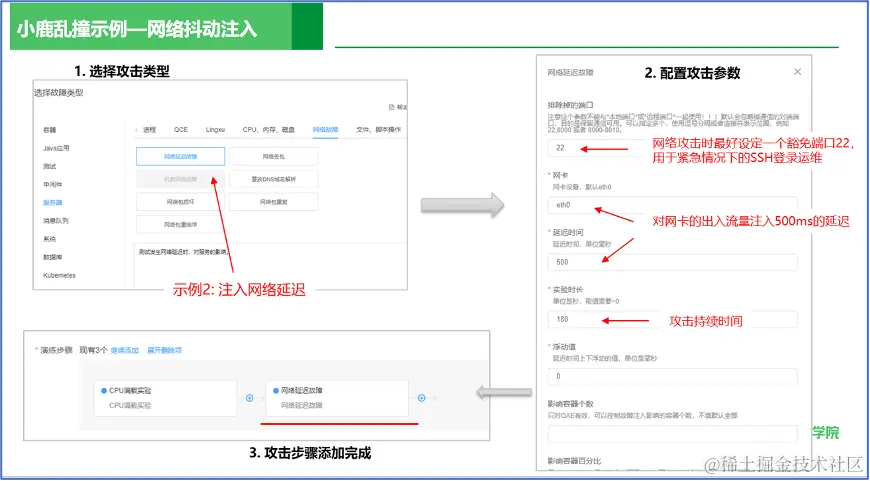Click the 网卡 field with eth0

(672, 205)
